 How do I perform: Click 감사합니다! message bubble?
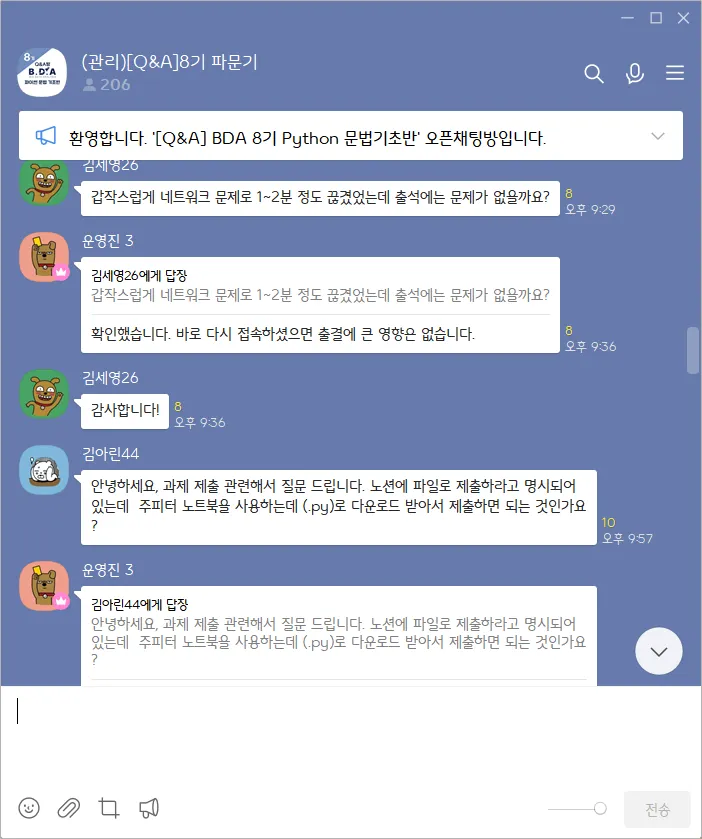click(x=125, y=411)
